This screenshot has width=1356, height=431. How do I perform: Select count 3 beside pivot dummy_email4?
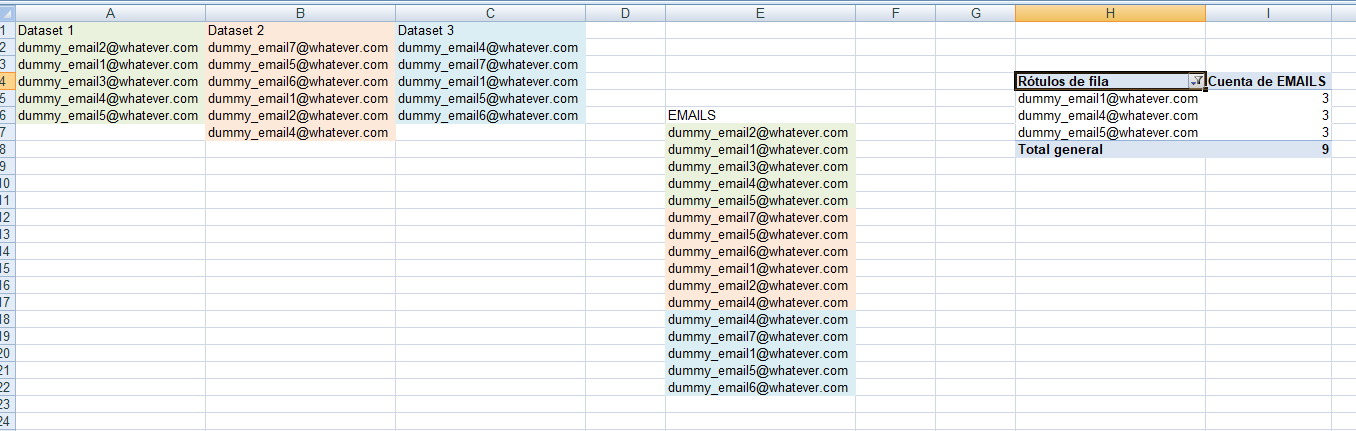tap(1268, 115)
